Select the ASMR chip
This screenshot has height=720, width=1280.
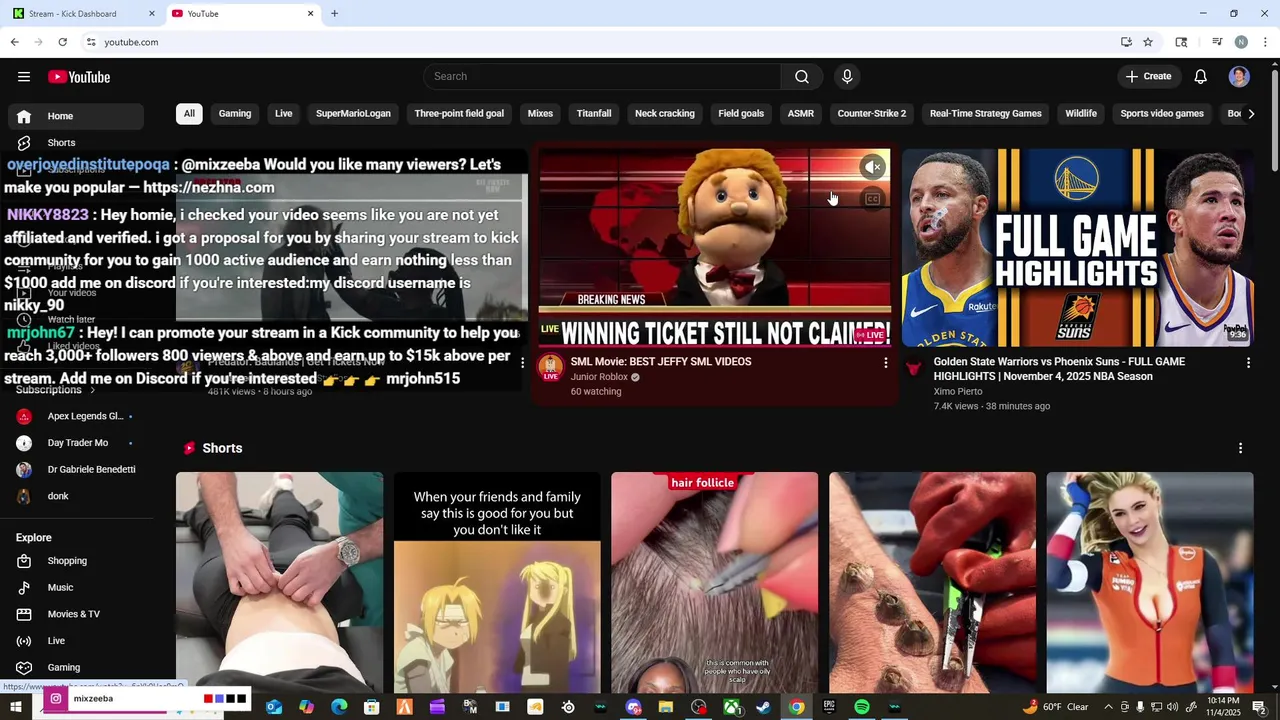pyautogui.click(x=801, y=114)
